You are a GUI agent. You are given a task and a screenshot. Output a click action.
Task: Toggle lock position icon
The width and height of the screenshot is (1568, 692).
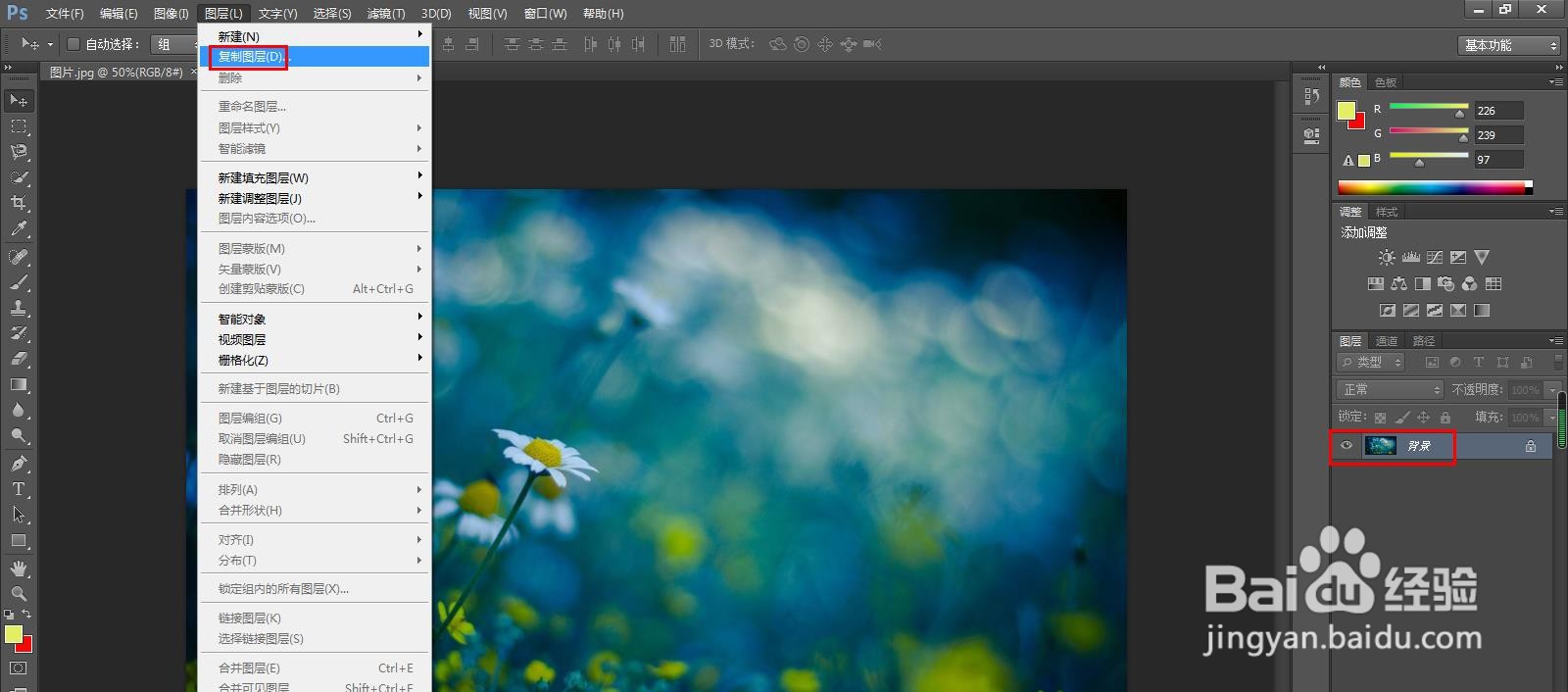pyautogui.click(x=1424, y=418)
